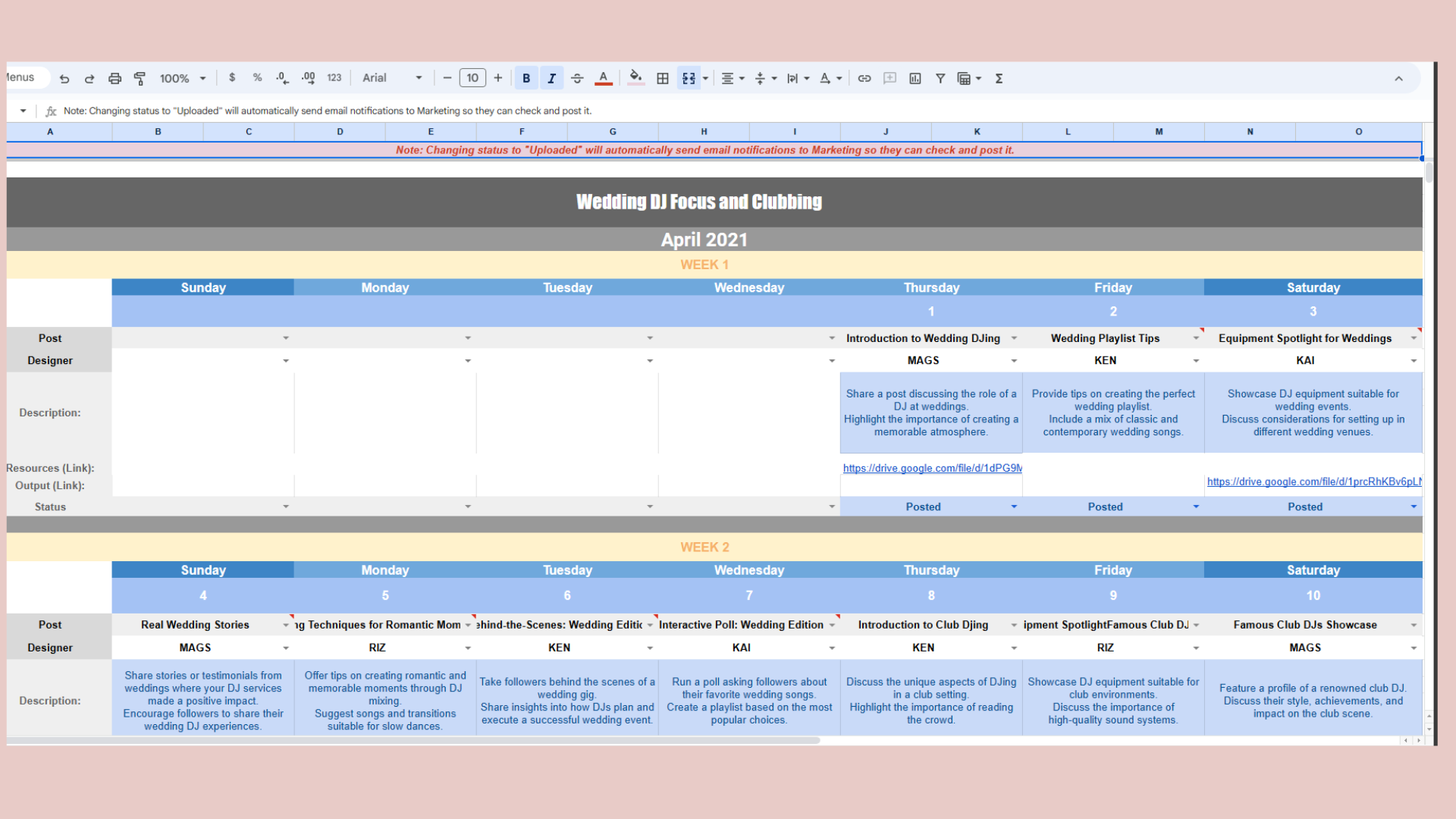Select column header J
Viewport: 1456px width, 819px height.
886,131
